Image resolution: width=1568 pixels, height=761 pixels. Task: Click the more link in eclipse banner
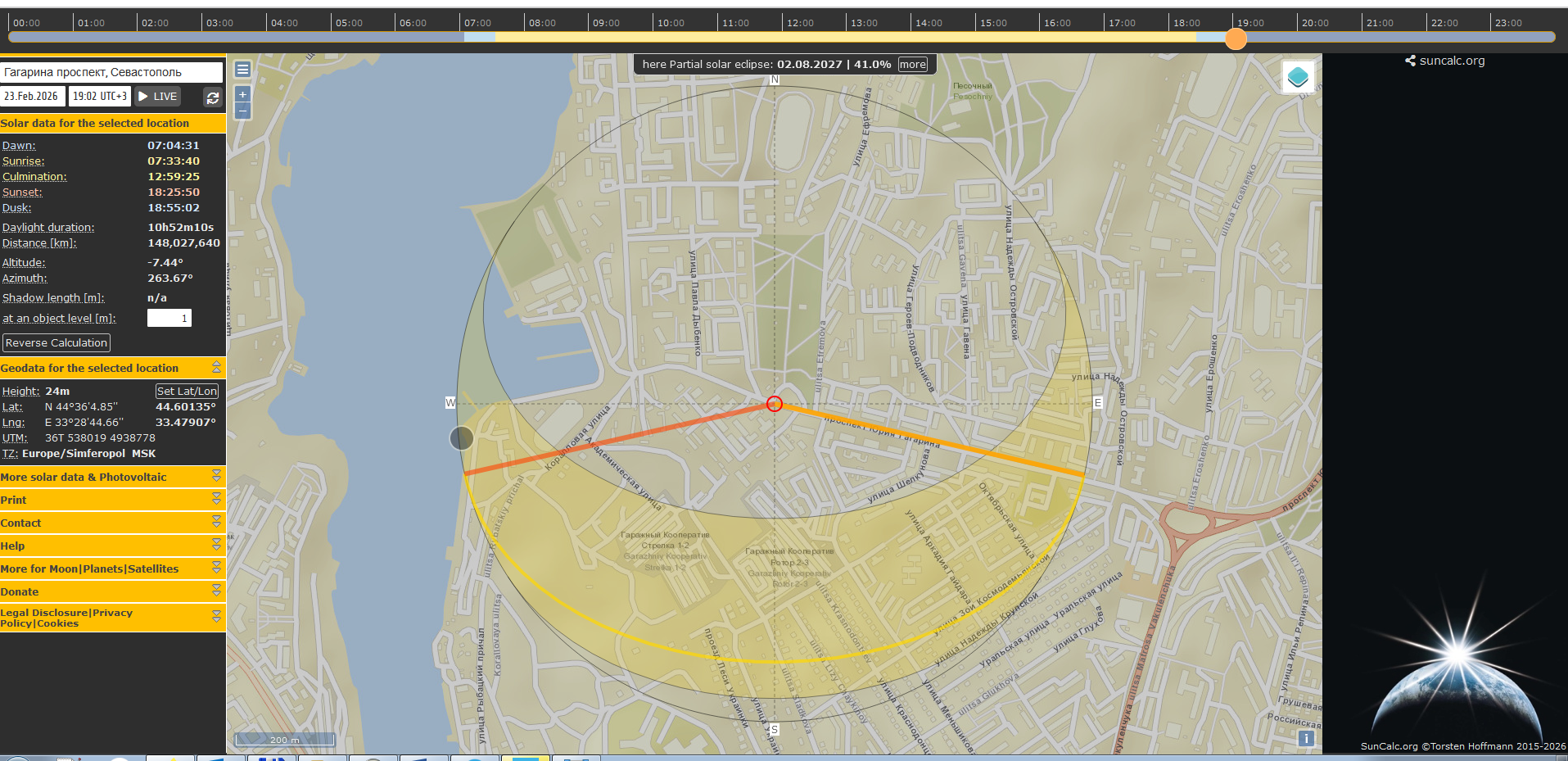point(913,65)
